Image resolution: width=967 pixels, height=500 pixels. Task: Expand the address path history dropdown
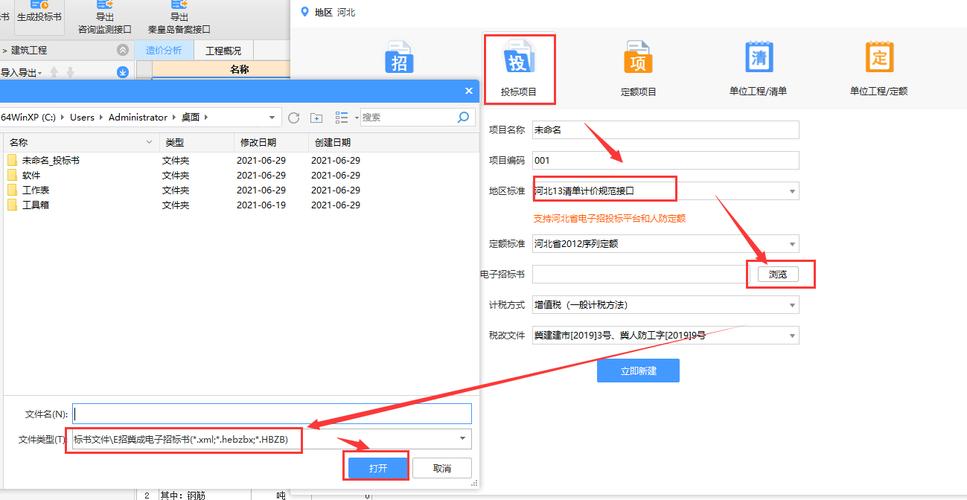(x=272, y=117)
